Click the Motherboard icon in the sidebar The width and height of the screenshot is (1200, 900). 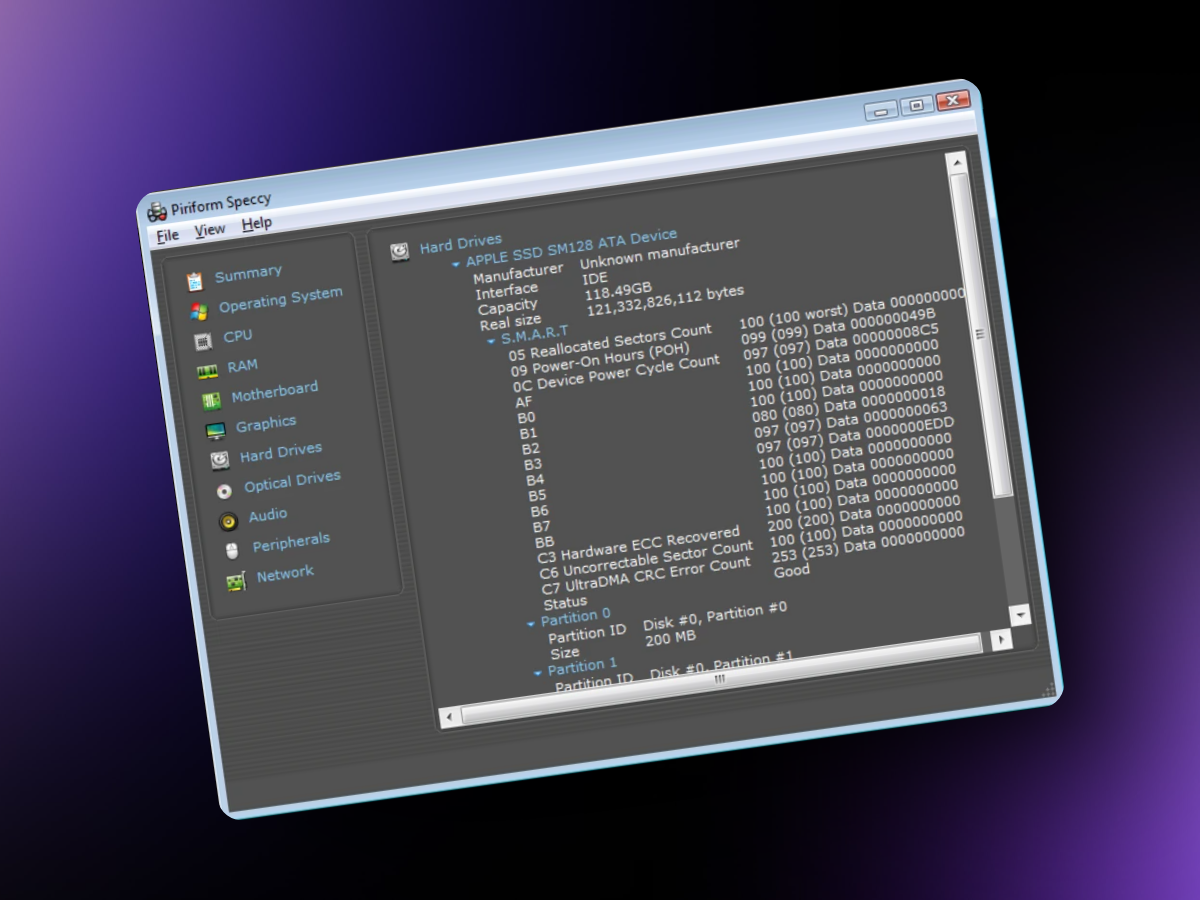click(x=211, y=402)
